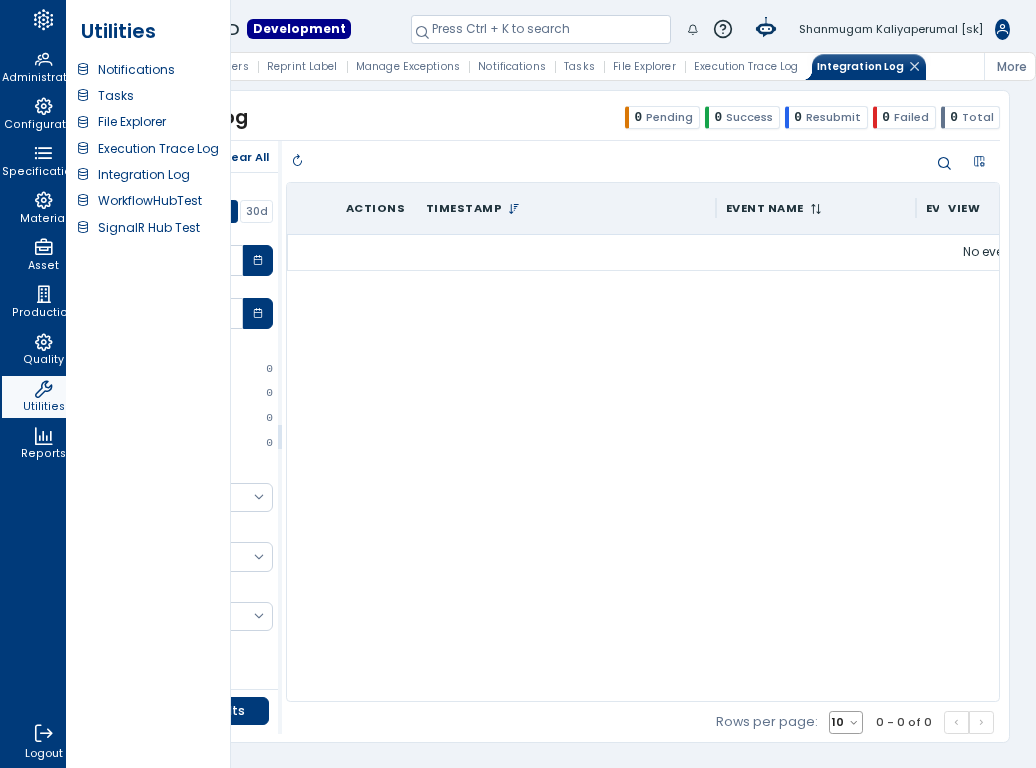Sort by the Timestamp column descending icon
Viewport: 1036px width, 768px height.
[513, 208]
